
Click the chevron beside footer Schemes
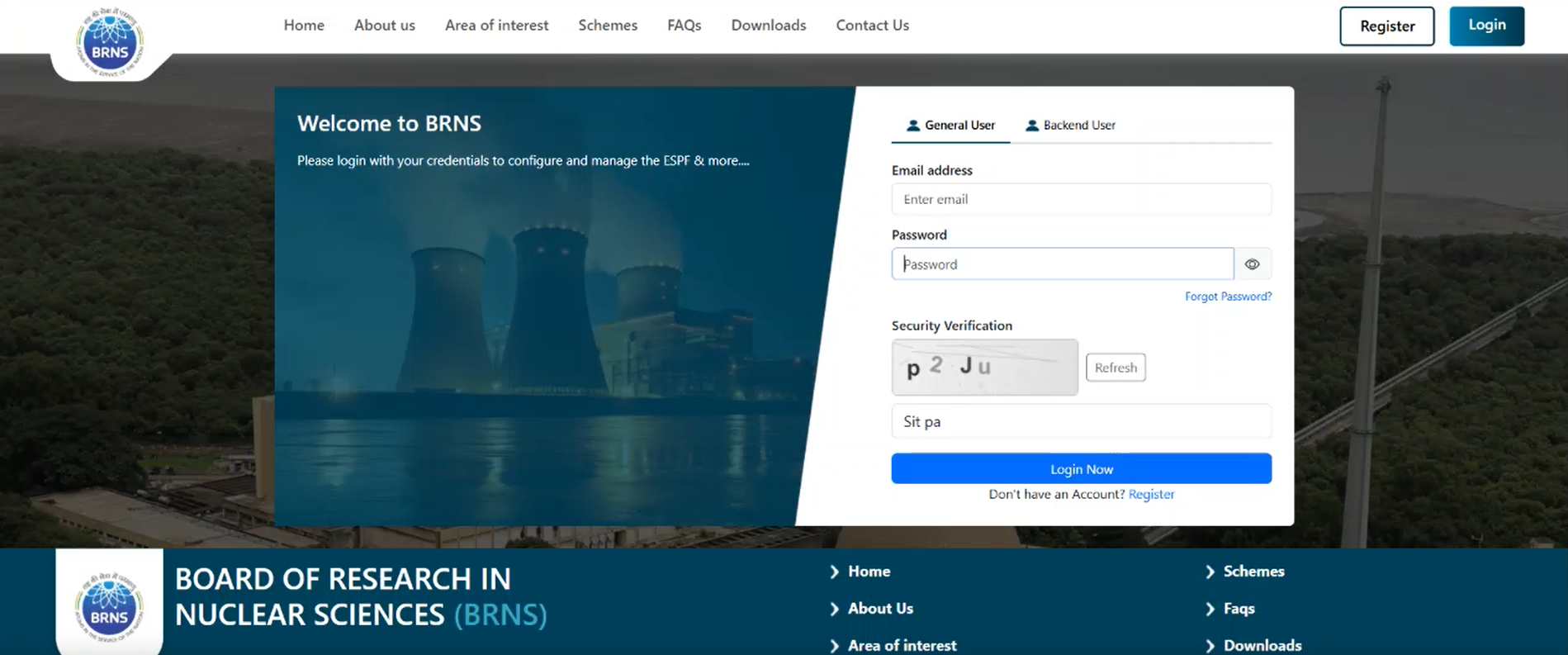(1210, 572)
